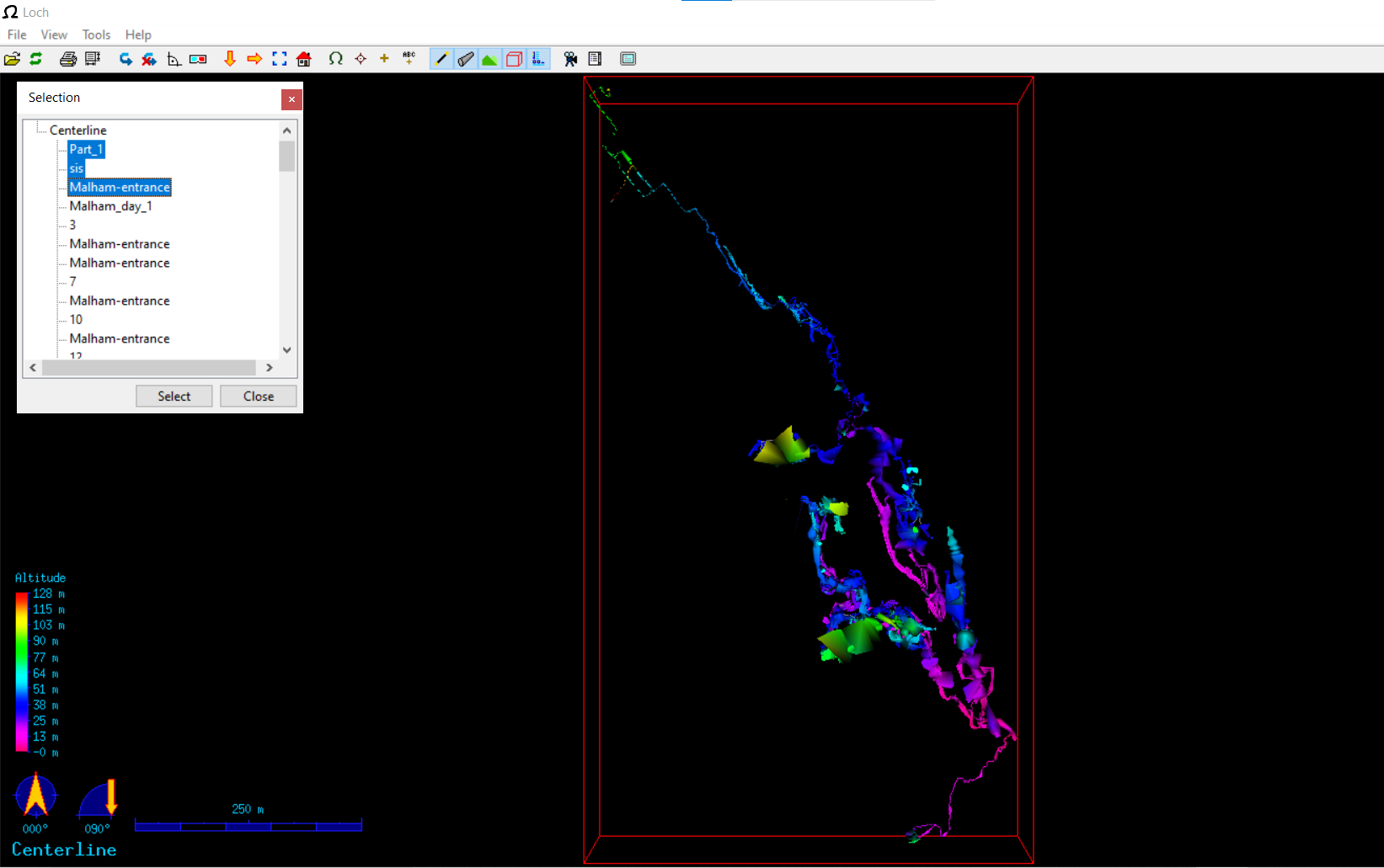This screenshot has width=1384, height=868.
Task: Open the View menu
Action: (54, 35)
